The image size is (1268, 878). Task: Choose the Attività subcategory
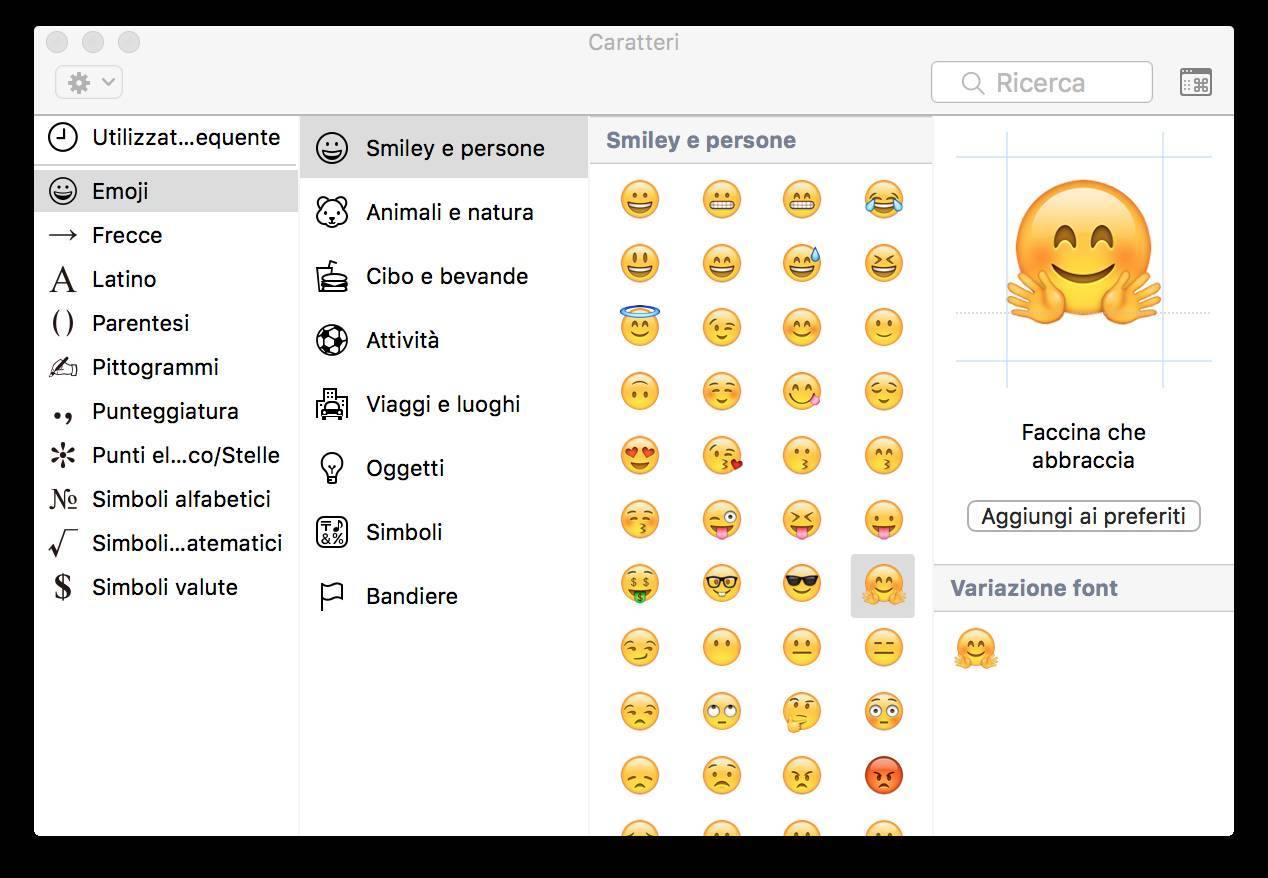(444, 340)
